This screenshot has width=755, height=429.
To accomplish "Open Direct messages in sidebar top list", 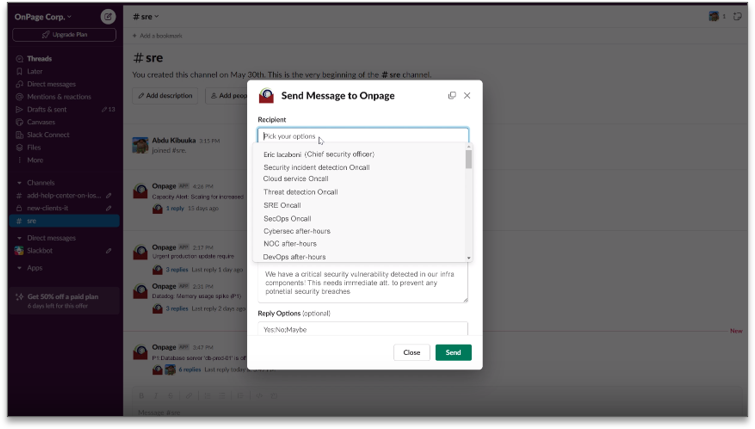I will [51, 84].
